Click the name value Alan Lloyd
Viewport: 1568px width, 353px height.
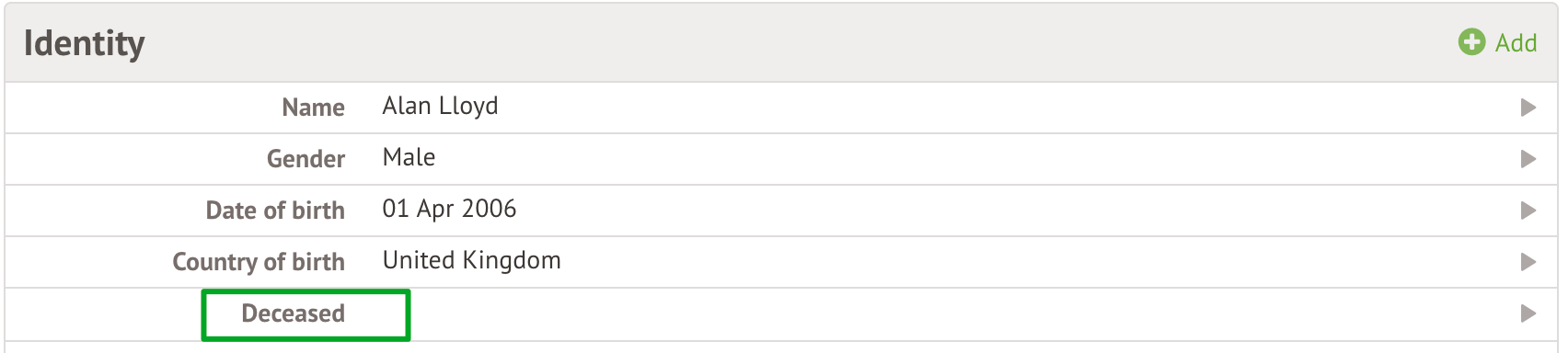(440, 107)
